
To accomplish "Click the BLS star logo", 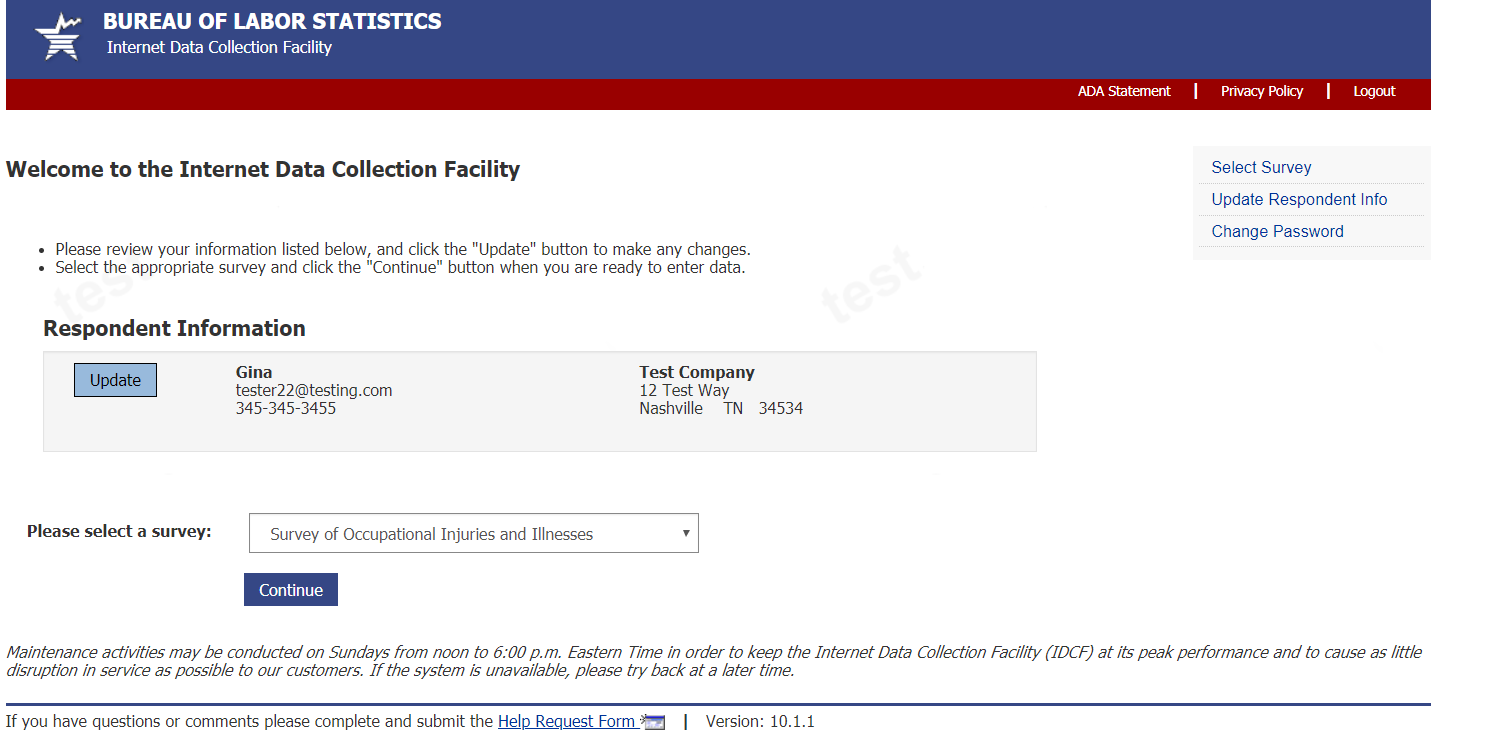I will 58,37.
